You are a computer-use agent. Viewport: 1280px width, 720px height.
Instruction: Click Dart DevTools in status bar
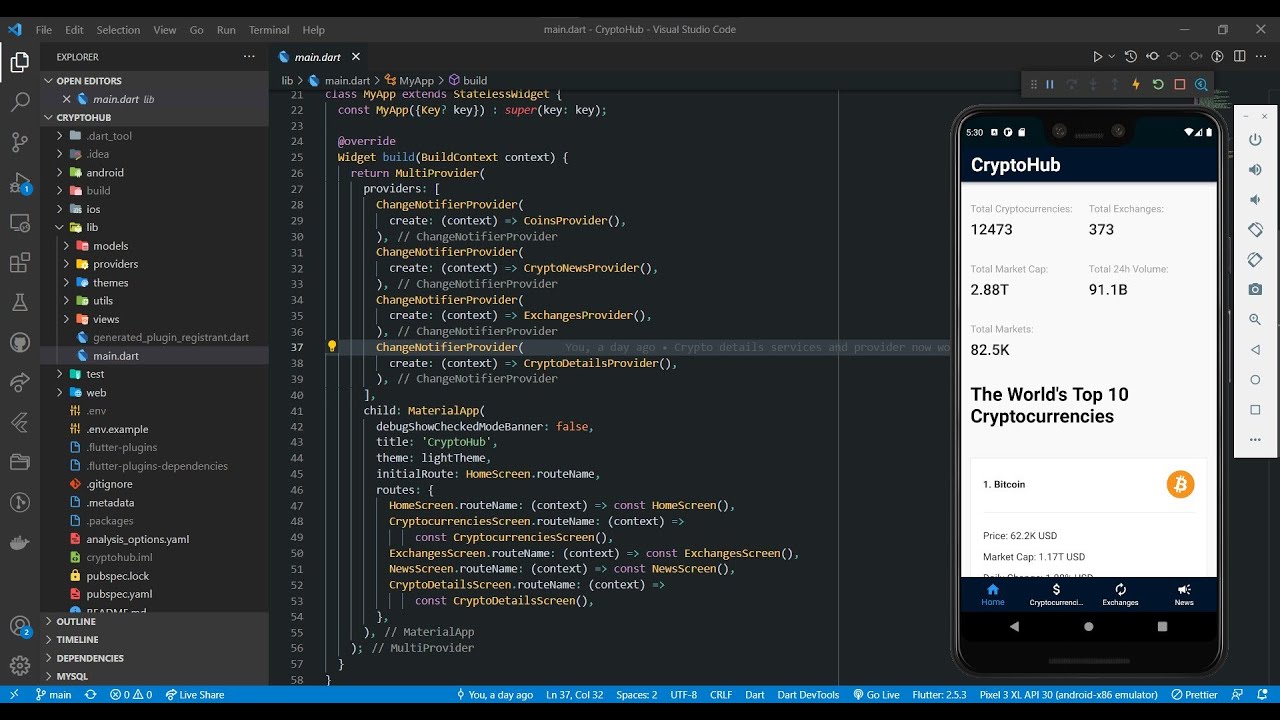point(807,695)
